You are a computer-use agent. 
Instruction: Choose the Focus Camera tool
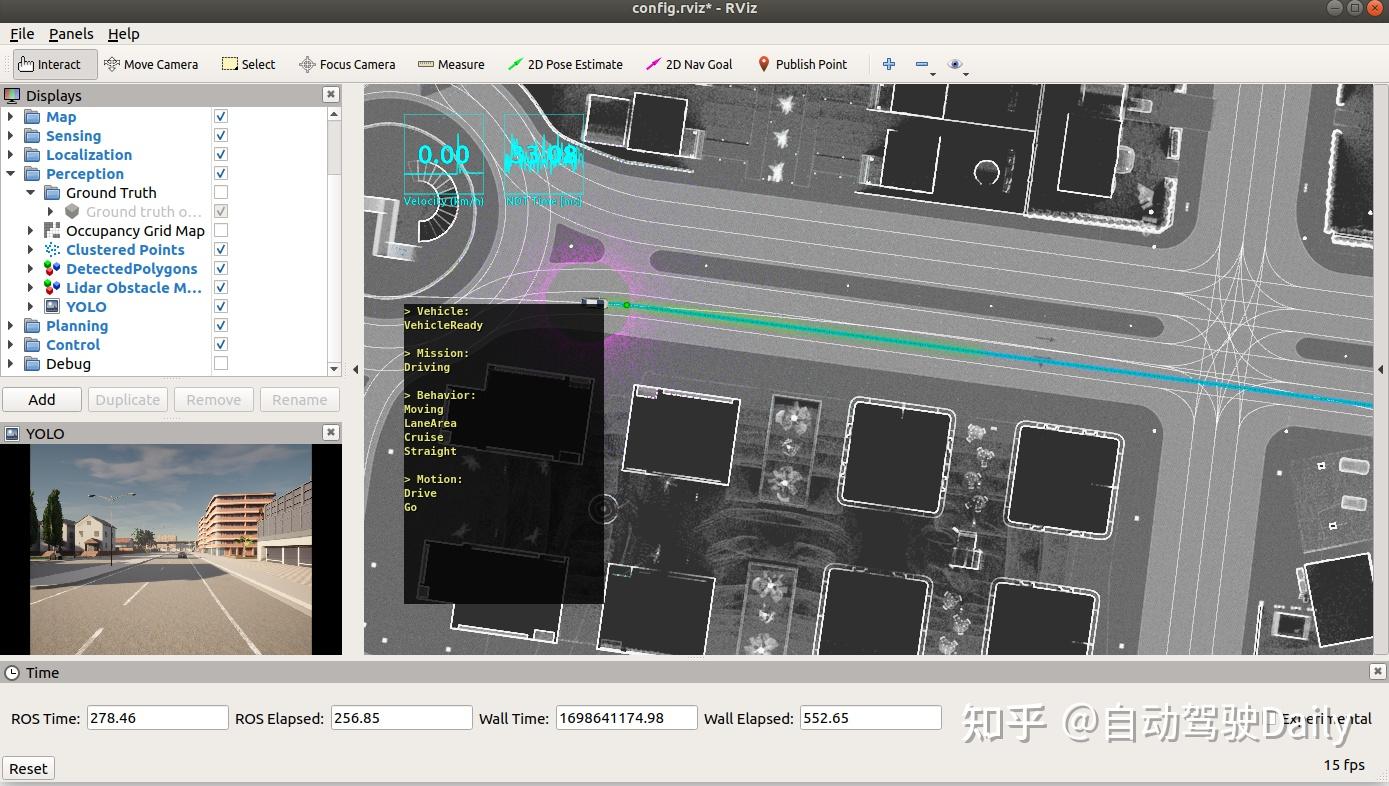[x=347, y=64]
